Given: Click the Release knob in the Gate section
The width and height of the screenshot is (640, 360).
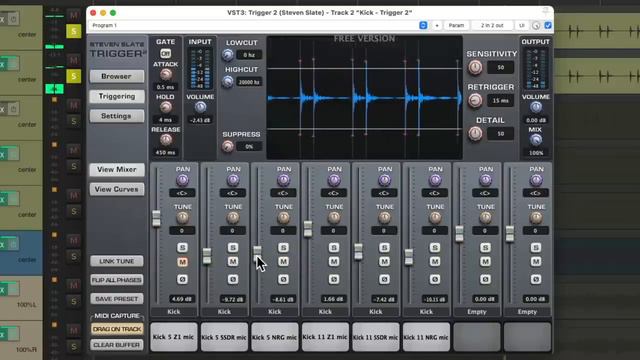Looking at the screenshot, I should pos(166,140).
